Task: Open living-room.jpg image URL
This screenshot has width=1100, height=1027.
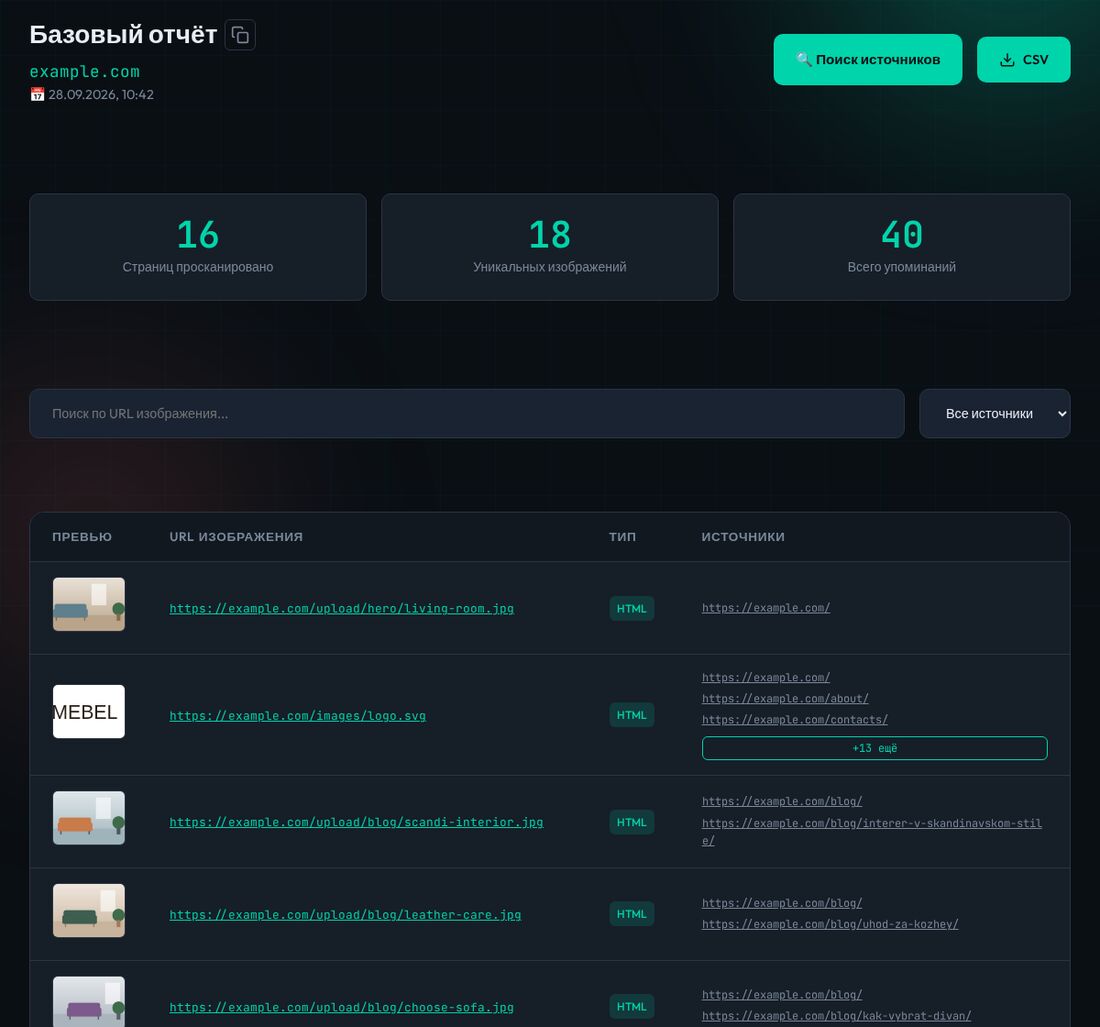Action: [x=342, y=608]
